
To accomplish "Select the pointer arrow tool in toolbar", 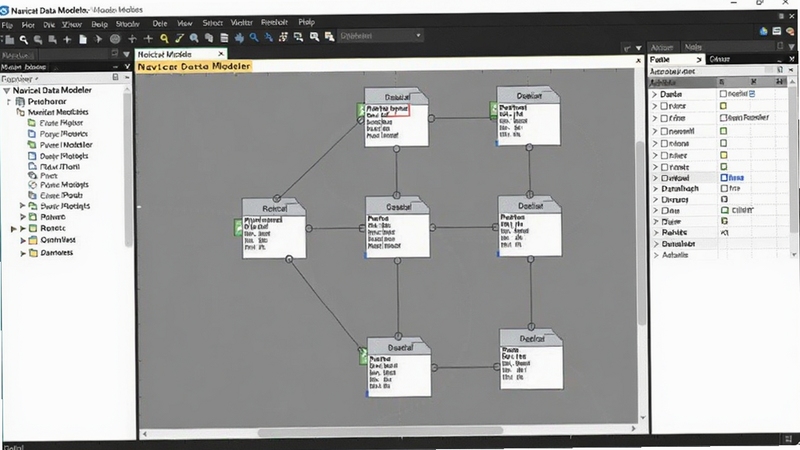I will (x=98, y=39).
